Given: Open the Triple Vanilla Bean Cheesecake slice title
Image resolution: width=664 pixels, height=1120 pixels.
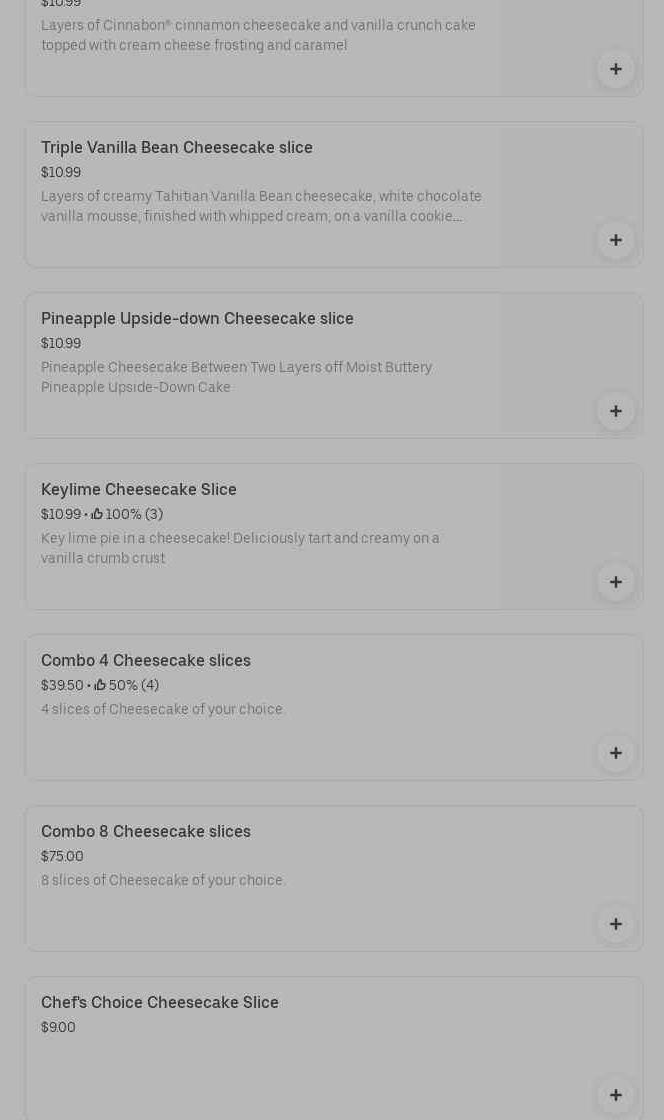Looking at the screenshot, I should pos(177,148).
